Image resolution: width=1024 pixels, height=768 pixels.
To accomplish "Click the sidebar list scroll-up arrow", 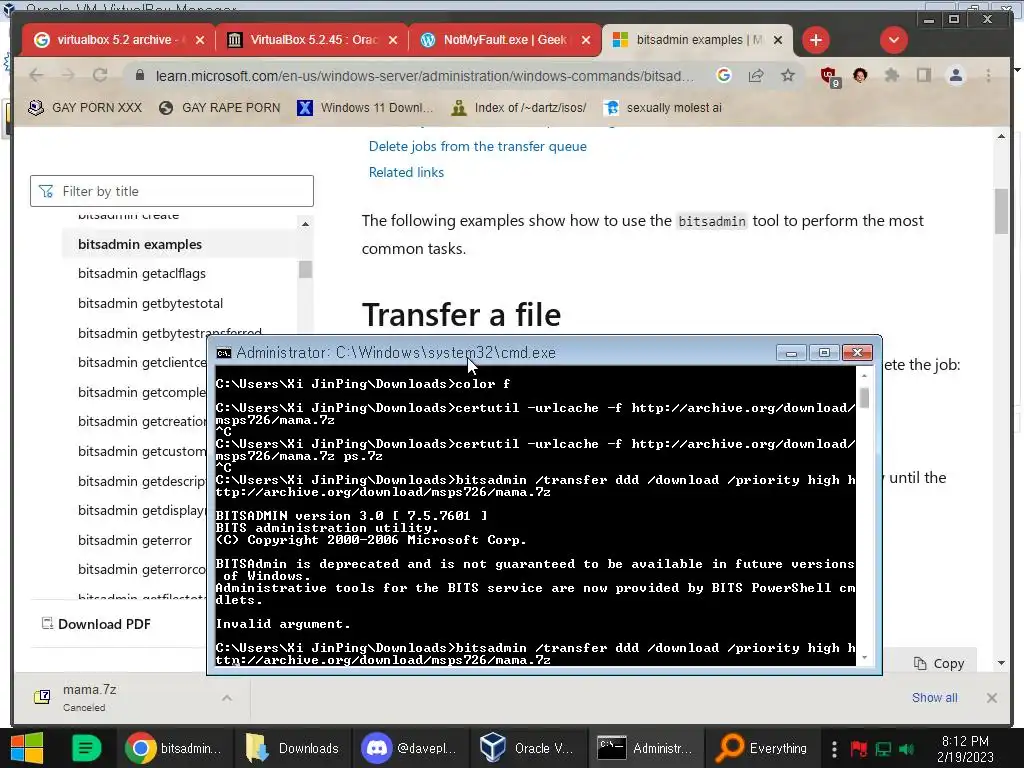I will [305, 224].
